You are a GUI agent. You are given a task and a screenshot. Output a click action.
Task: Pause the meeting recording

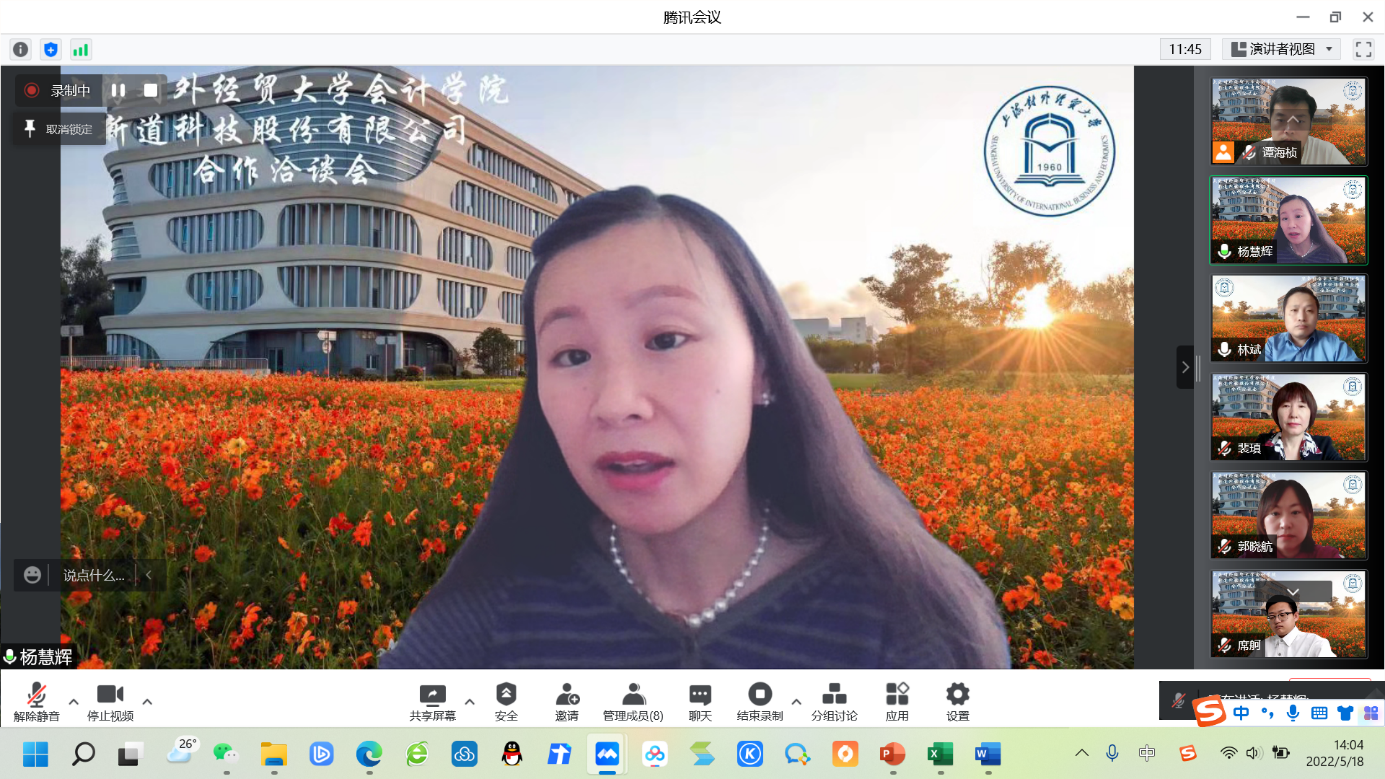point(118,90)
